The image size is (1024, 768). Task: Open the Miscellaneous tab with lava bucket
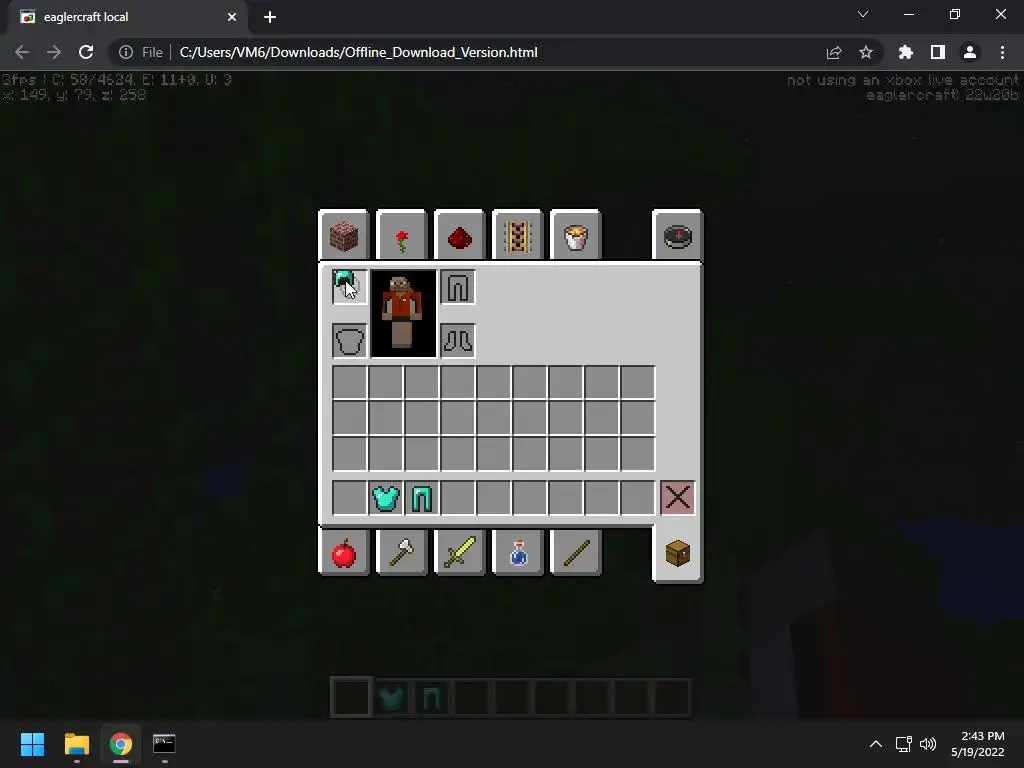575,236
